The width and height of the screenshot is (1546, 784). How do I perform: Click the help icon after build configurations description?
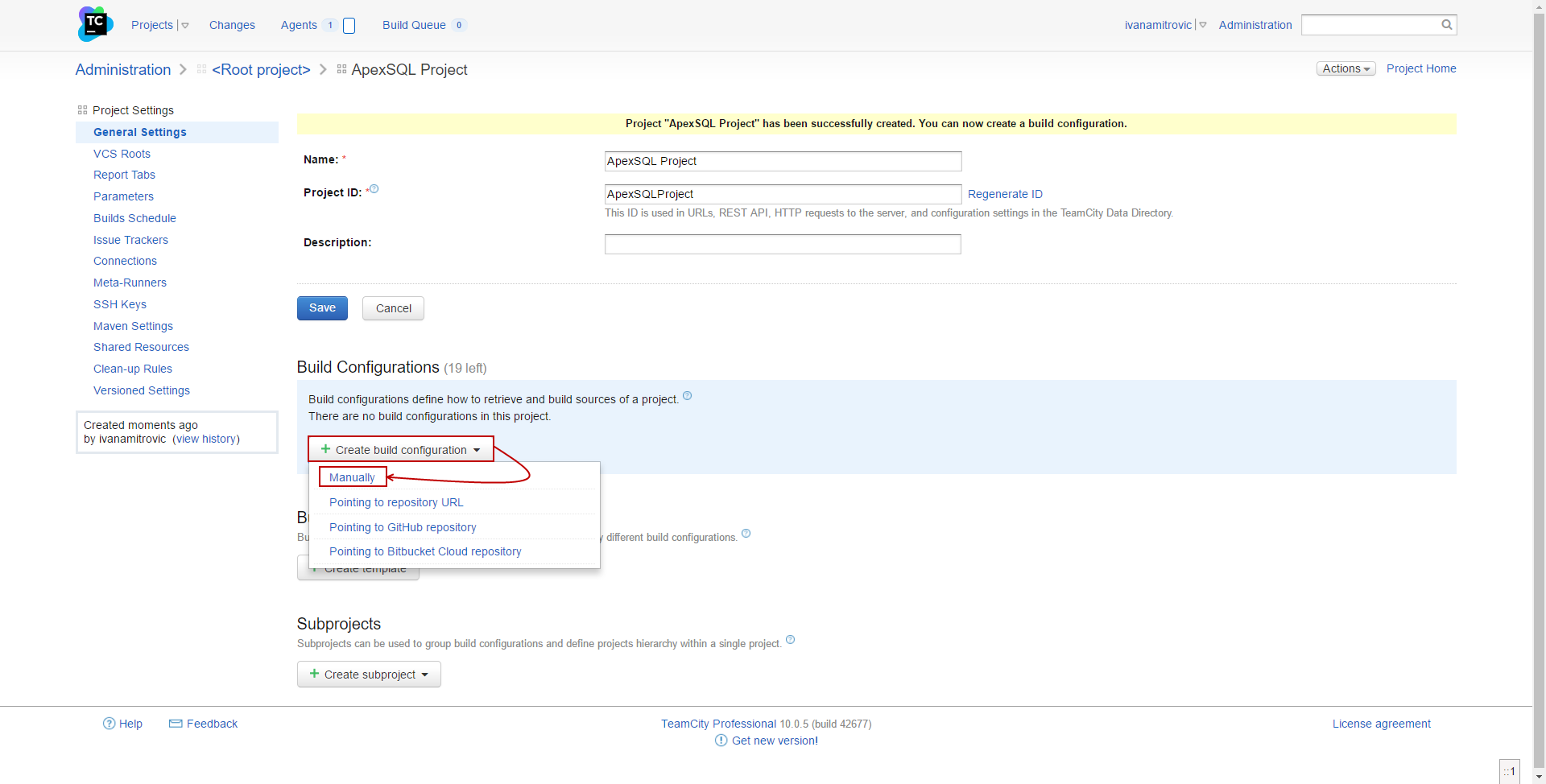[x=687, y=396]
